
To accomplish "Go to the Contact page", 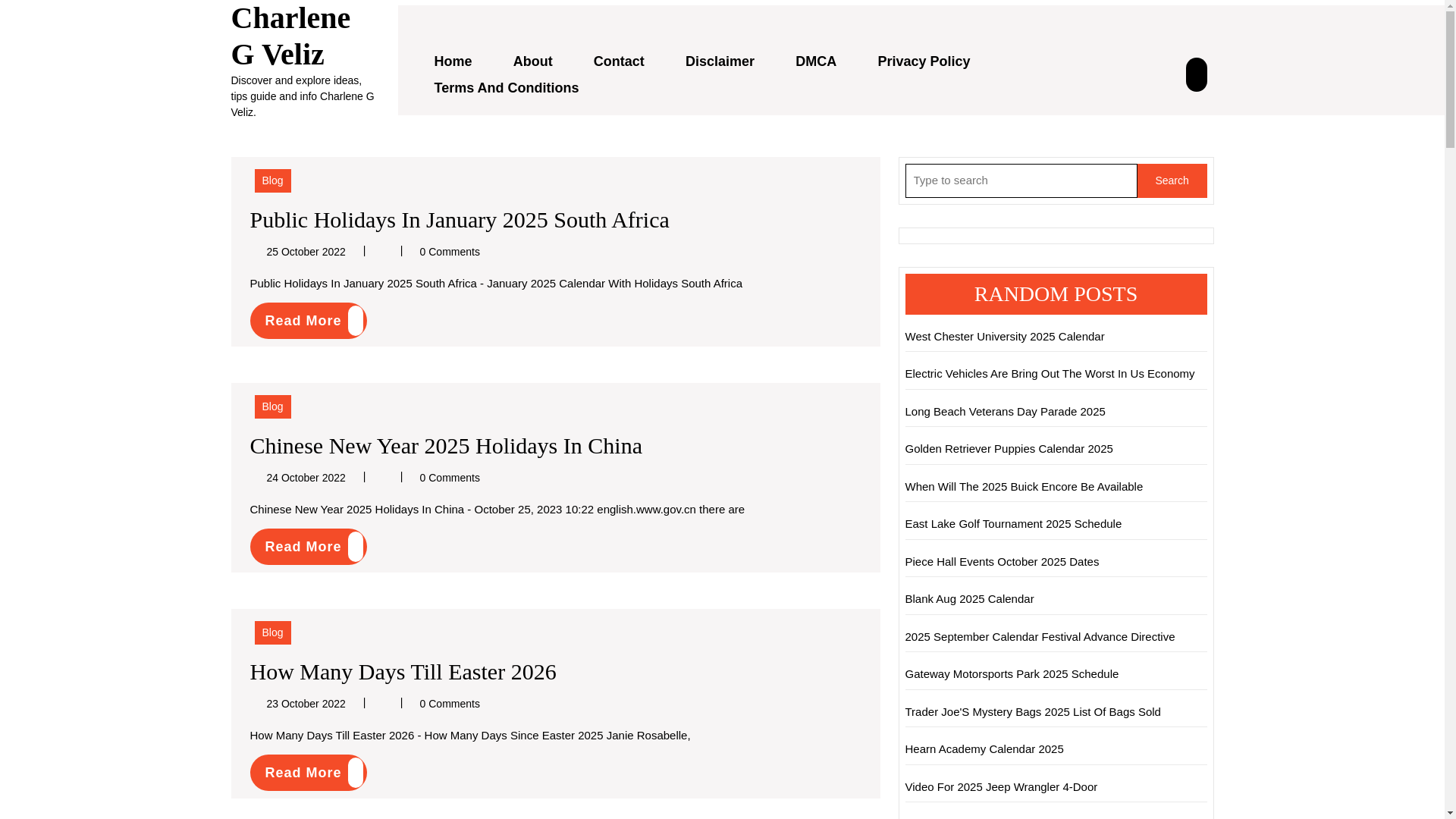I will coord(619,61).
